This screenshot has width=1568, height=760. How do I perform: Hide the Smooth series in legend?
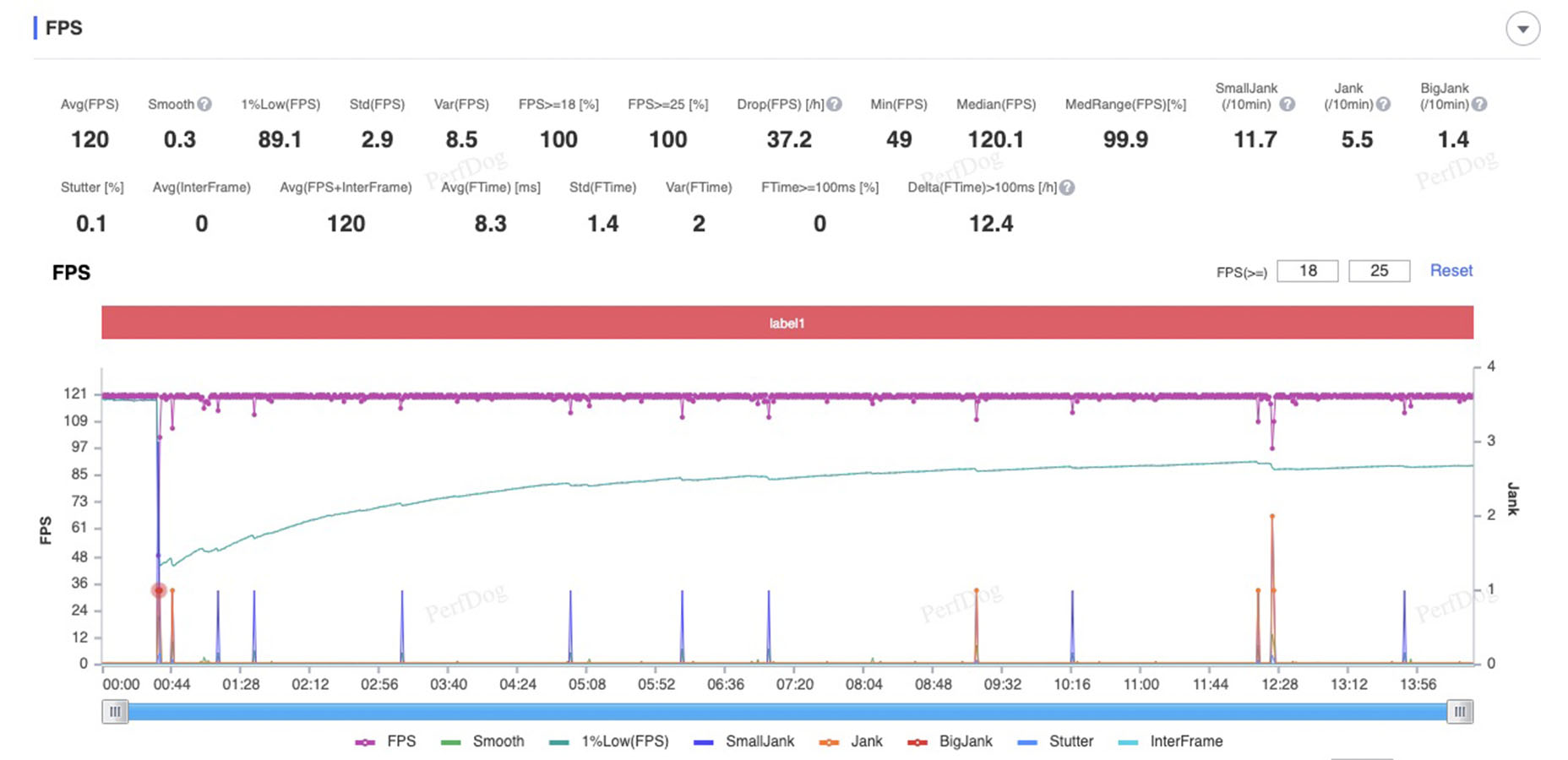[482, 741]
